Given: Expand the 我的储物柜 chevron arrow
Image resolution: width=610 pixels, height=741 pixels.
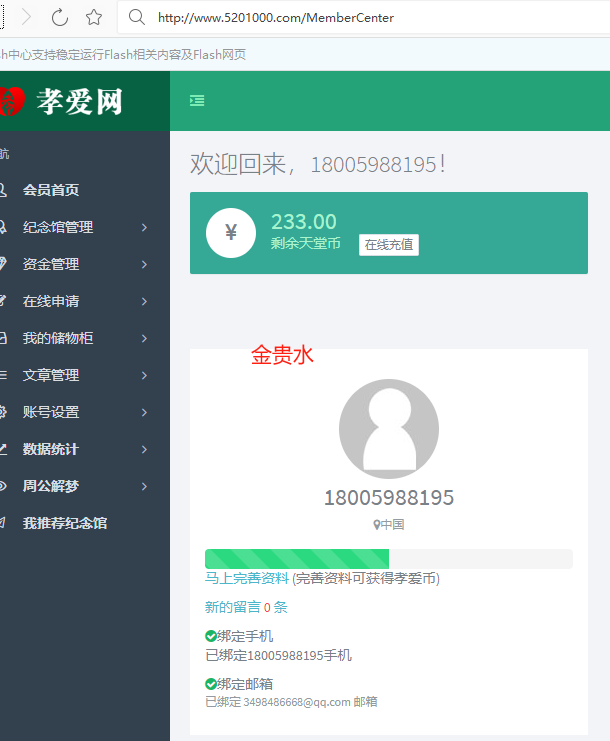Looking at the screenshot, I should click(x=145, y=338).
